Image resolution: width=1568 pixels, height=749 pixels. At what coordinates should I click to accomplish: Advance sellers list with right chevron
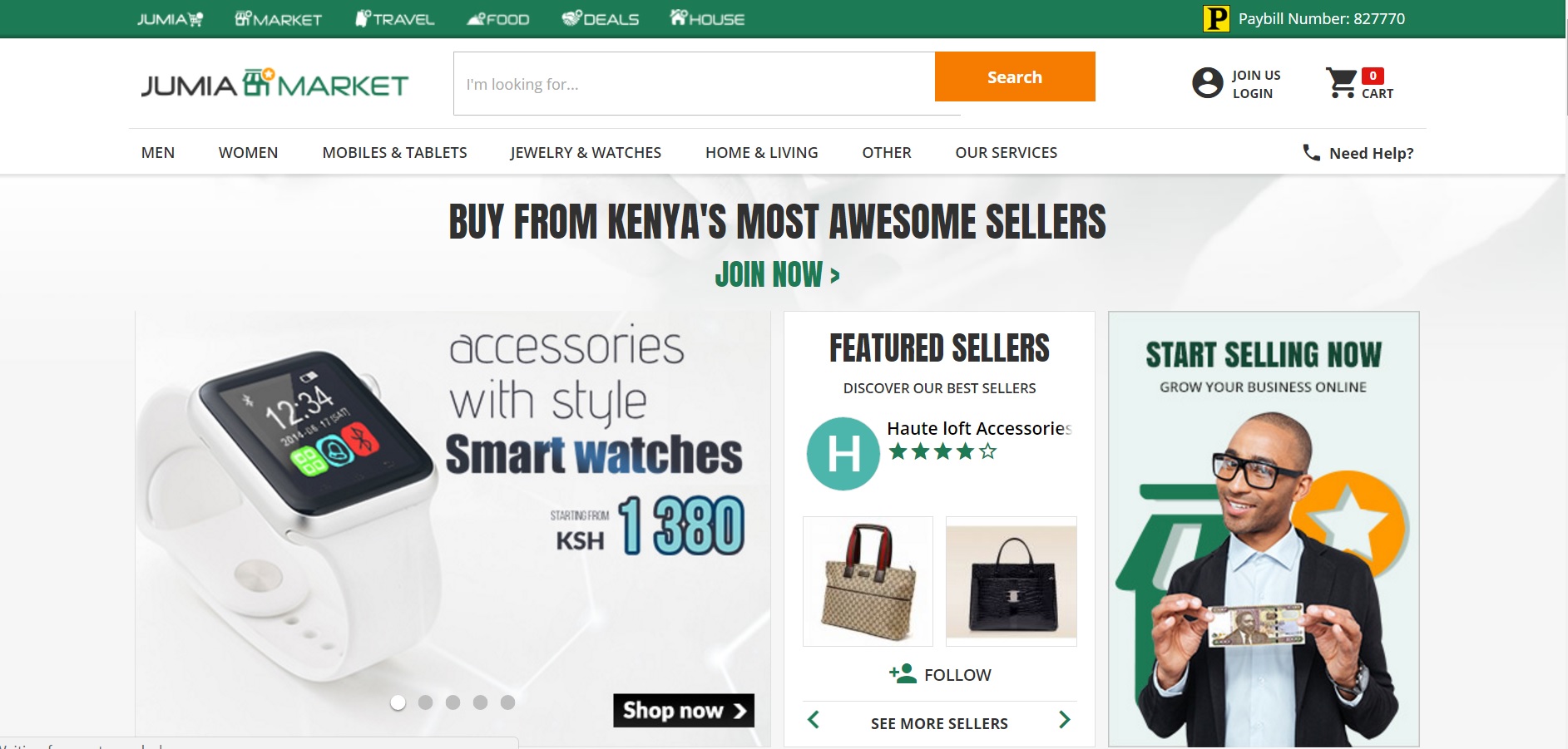tap(1066, 720)
